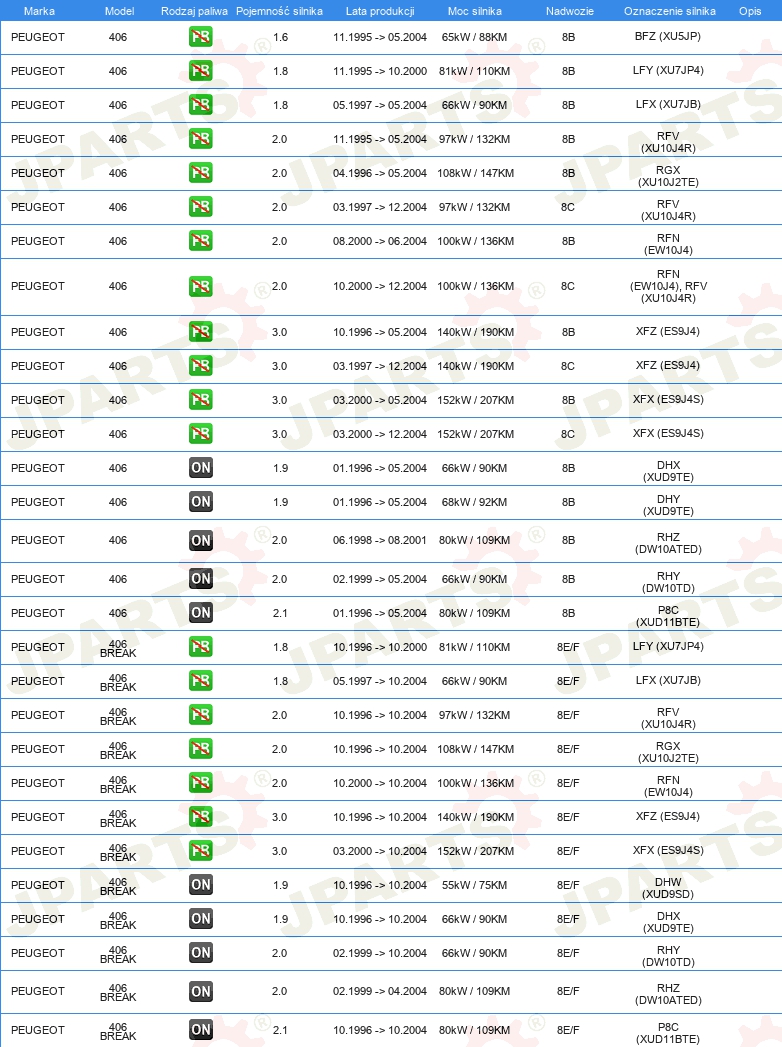
Task: Click the ON diesel icon in the 06.1998 -> 08.2001 row
Action: point(200,540)
